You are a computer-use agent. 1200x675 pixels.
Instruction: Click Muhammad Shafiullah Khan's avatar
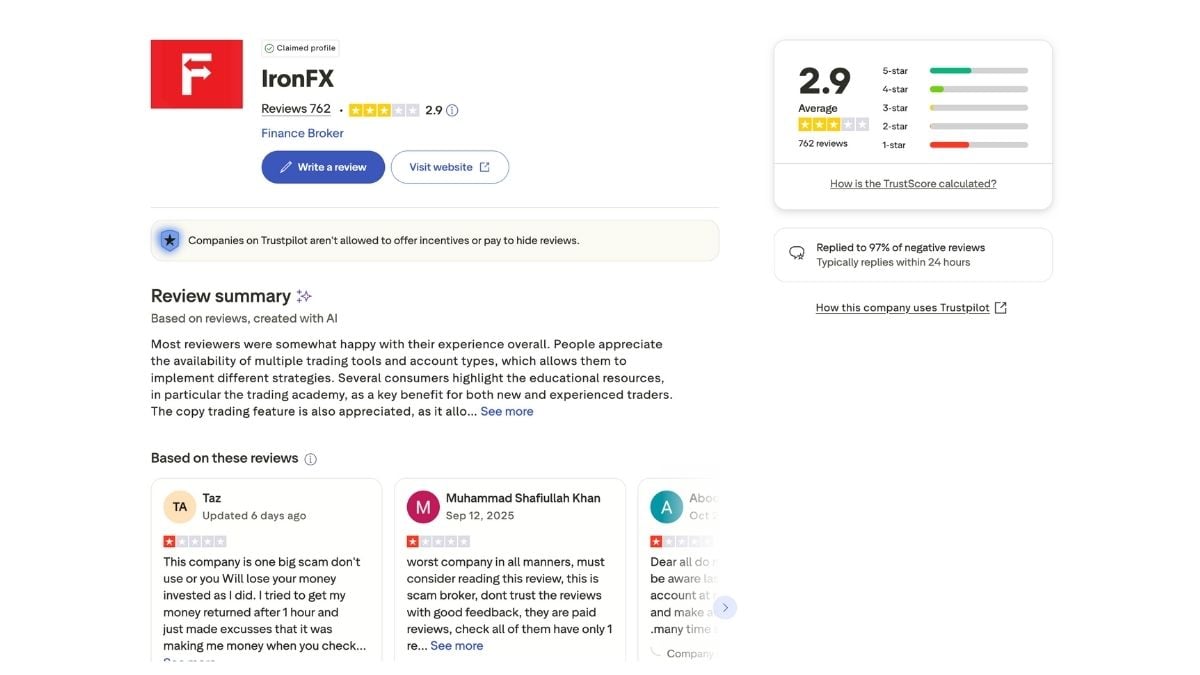(x=423, y=507)
